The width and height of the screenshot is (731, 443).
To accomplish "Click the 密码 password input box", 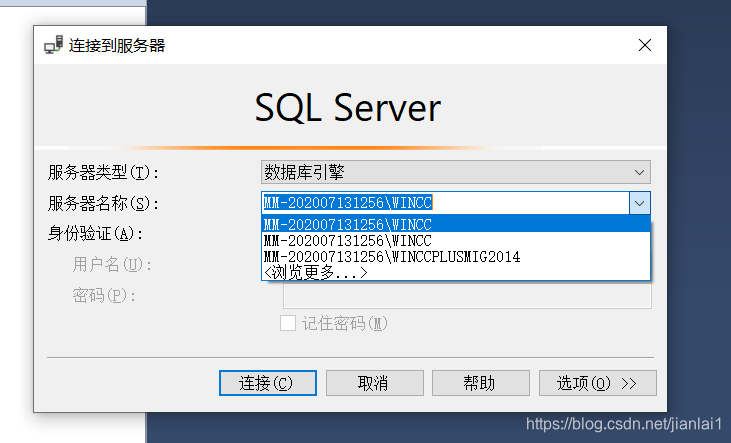I will [467, 295].
